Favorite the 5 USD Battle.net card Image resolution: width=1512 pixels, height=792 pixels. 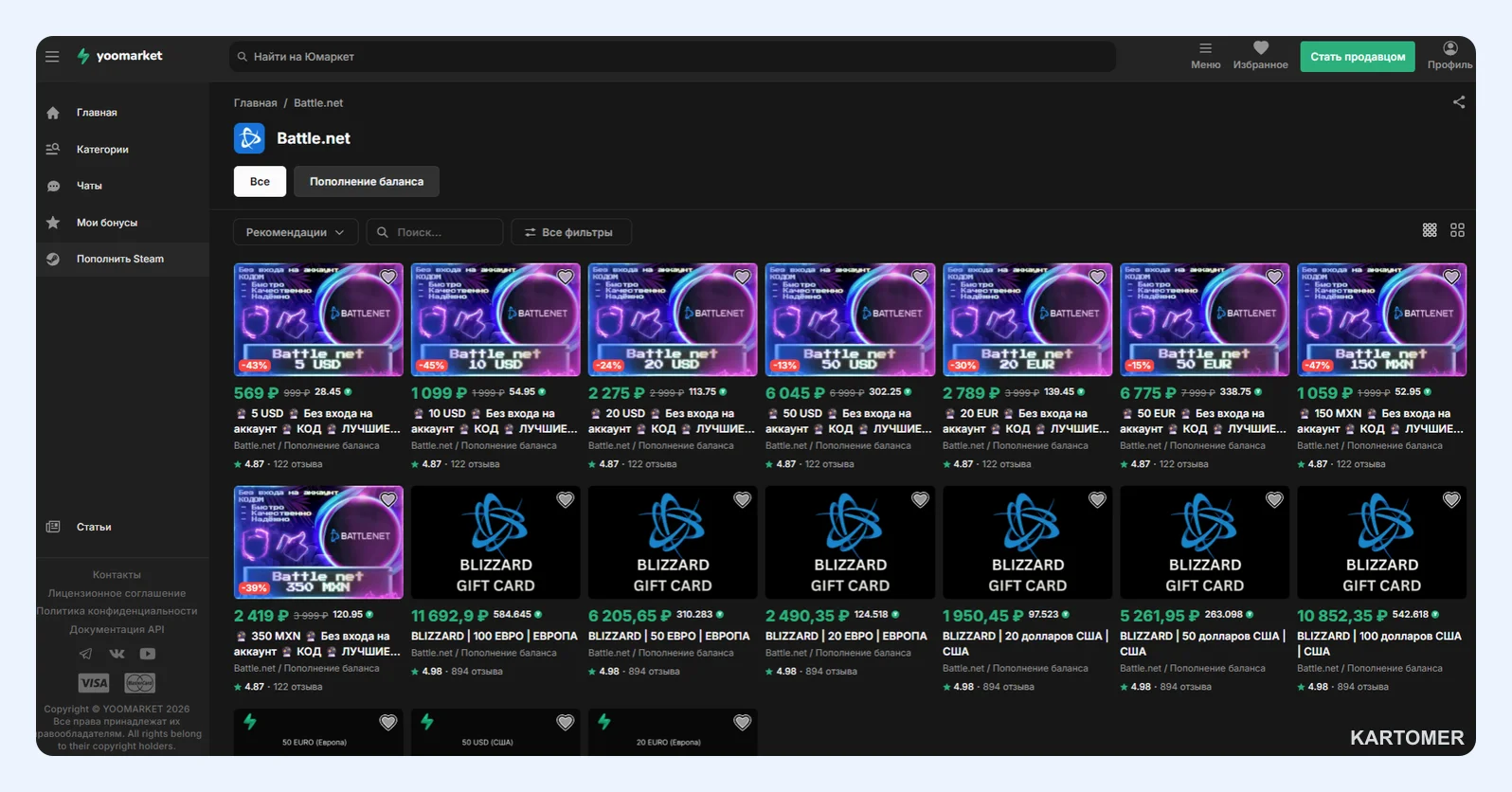coord(388,277)
